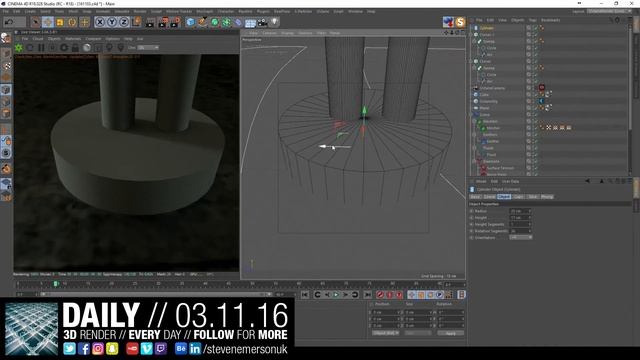Switch to the Caps tab
Viewport: 640px width, 360px height.
pyautogui.click(x=518, y=197)
